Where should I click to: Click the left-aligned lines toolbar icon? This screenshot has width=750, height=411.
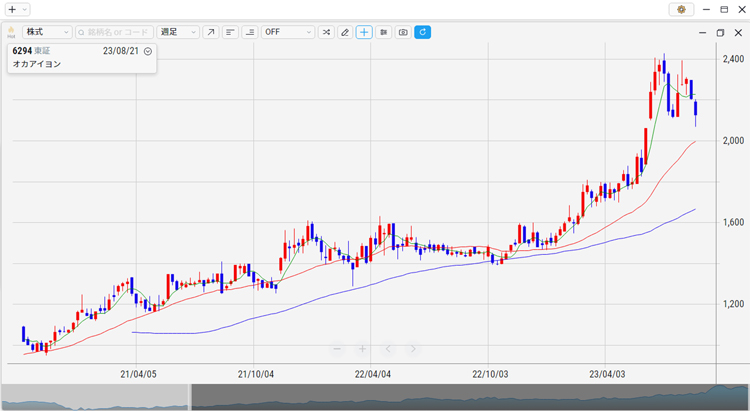click(230, 32)
